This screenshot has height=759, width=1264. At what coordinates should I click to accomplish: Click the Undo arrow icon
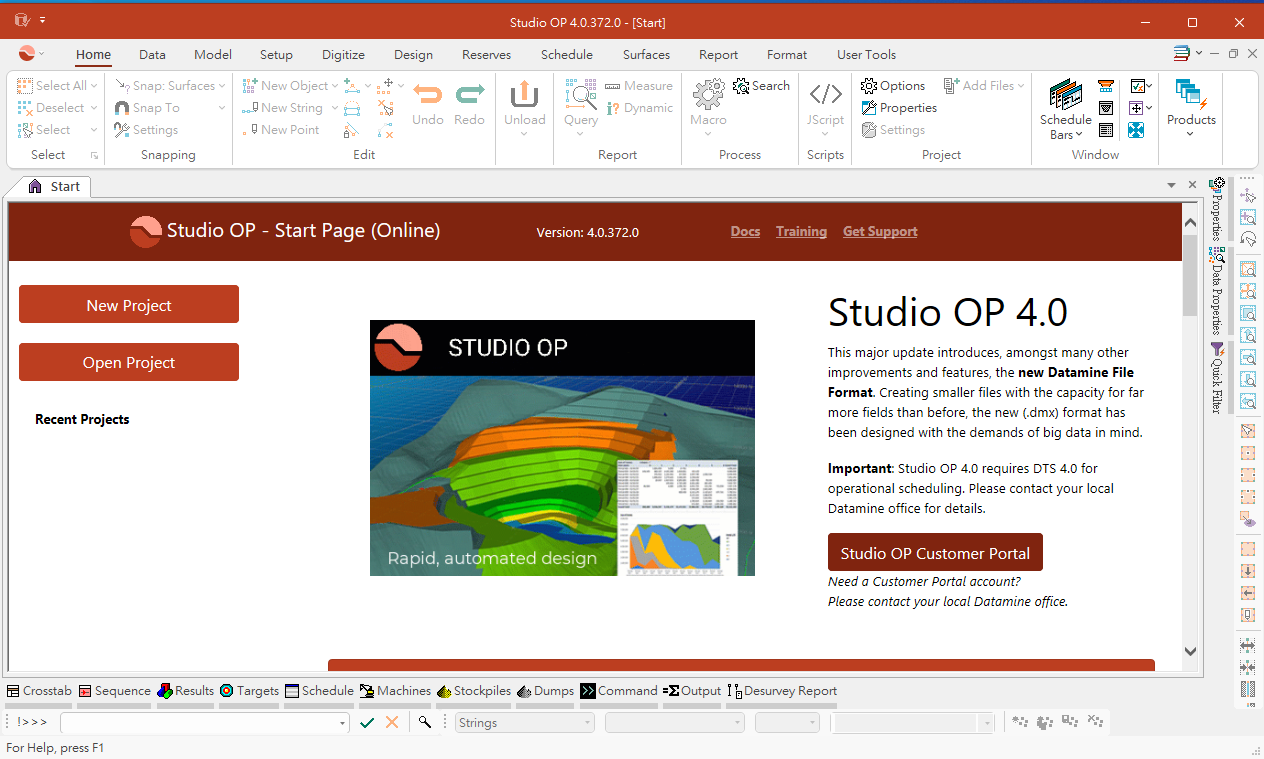pyautogui.click(x=428, y=95)
